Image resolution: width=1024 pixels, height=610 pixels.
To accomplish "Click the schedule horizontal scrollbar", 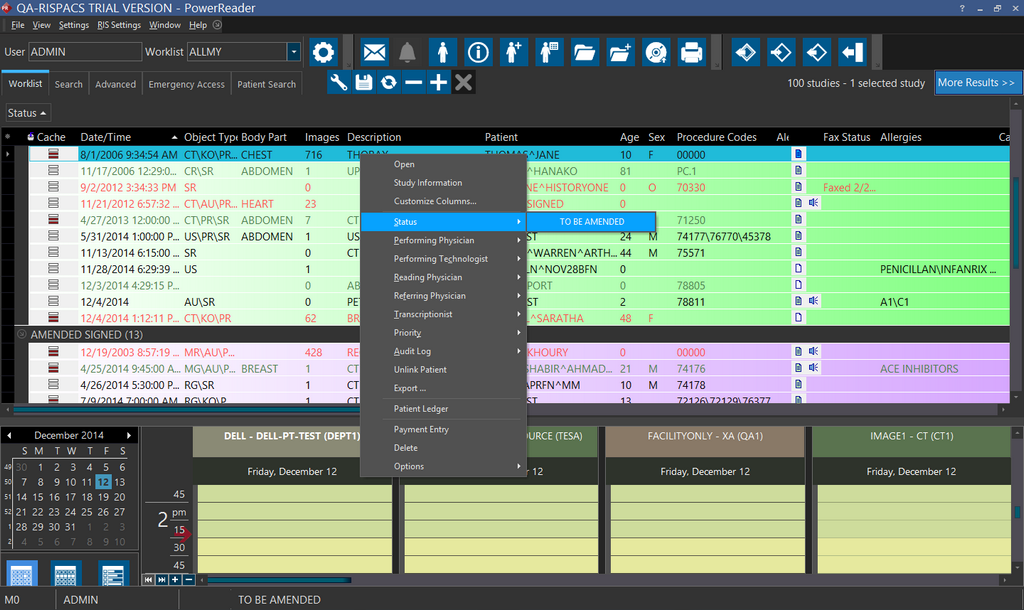I will [278, 579].
